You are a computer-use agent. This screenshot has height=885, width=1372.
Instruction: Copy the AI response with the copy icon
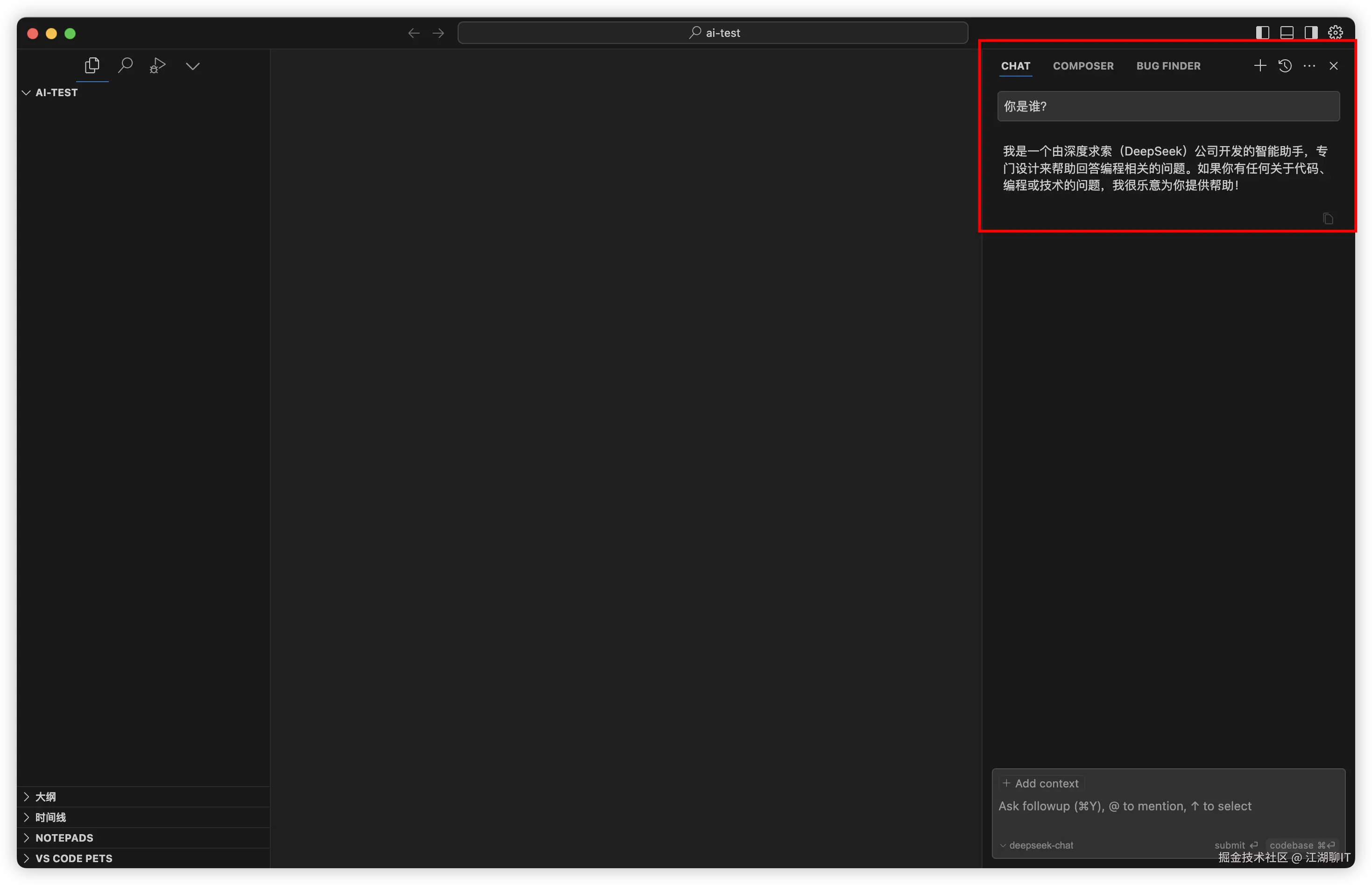tap(1328, 218)
